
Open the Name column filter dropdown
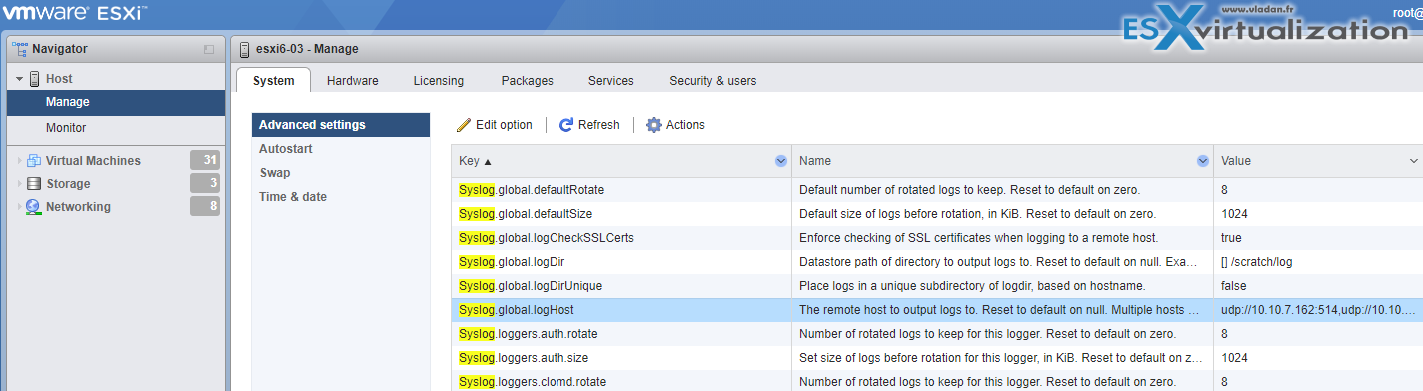pyautogui.click(x=1203, y=161)
